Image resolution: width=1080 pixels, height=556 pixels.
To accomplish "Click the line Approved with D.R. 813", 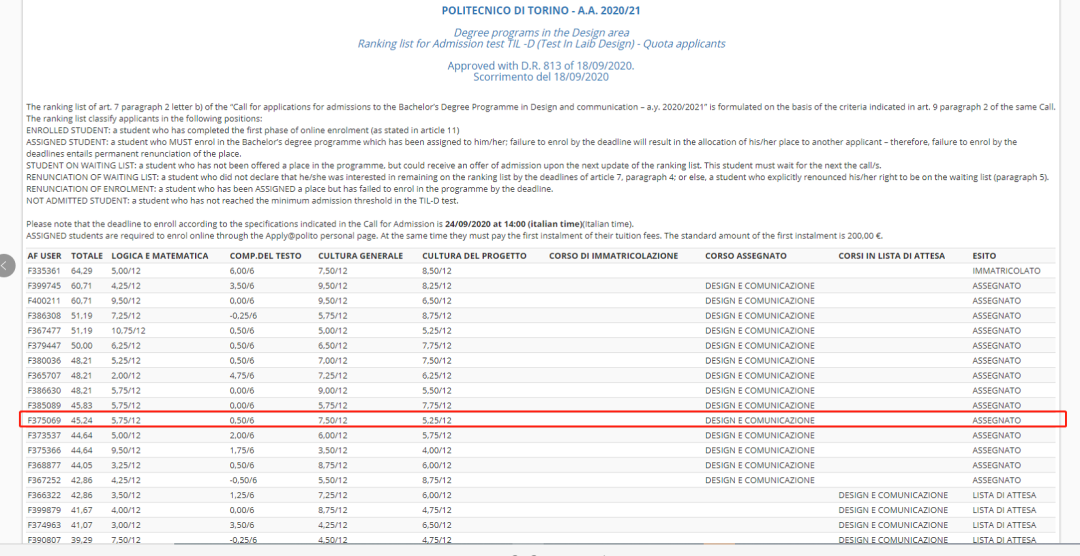I will click(541, 66).
